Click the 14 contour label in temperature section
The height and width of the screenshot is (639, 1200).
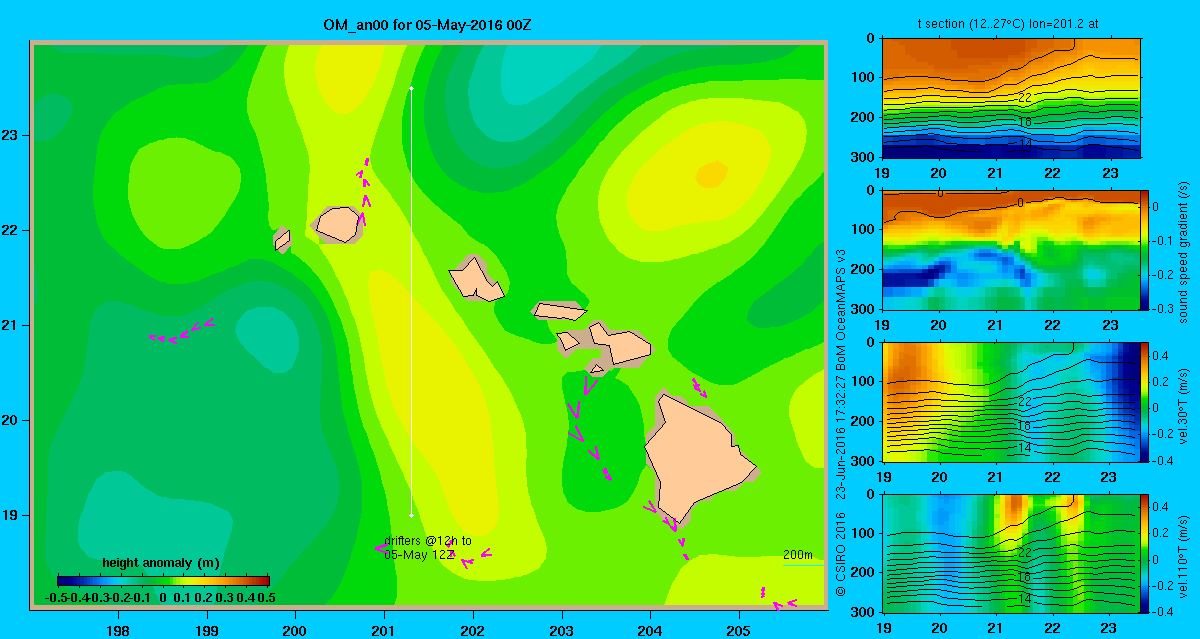(x=1024, y=143)
